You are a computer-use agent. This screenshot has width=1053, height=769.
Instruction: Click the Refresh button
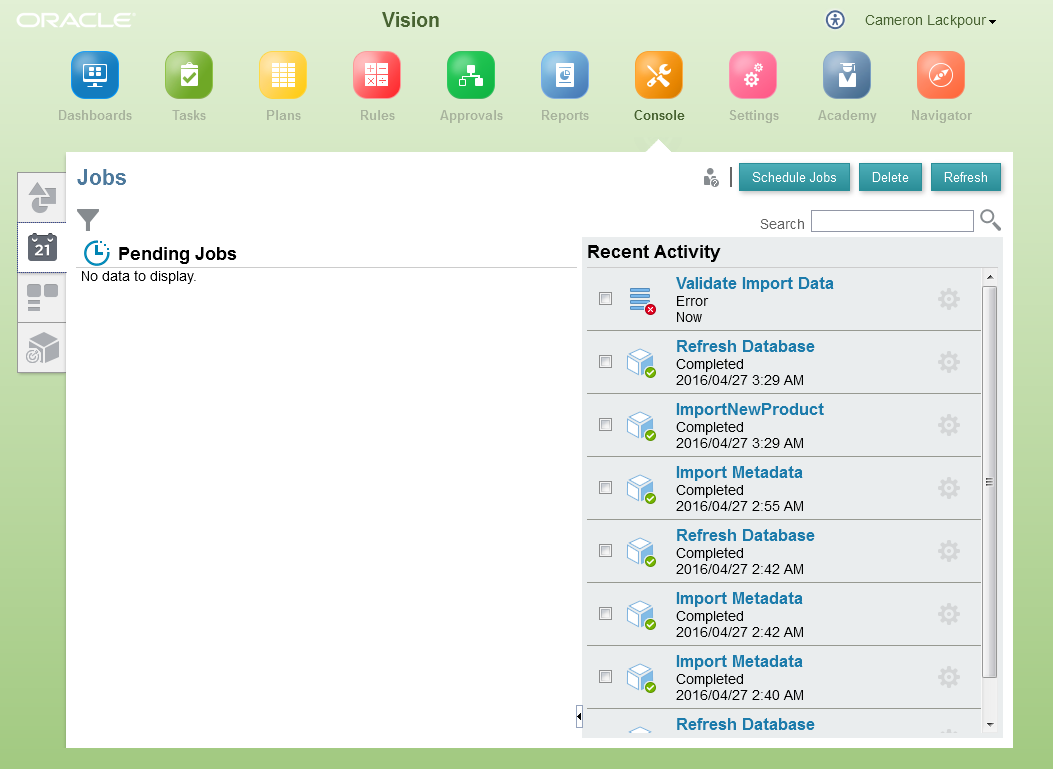pyautogui.click(x=966, y=177)
